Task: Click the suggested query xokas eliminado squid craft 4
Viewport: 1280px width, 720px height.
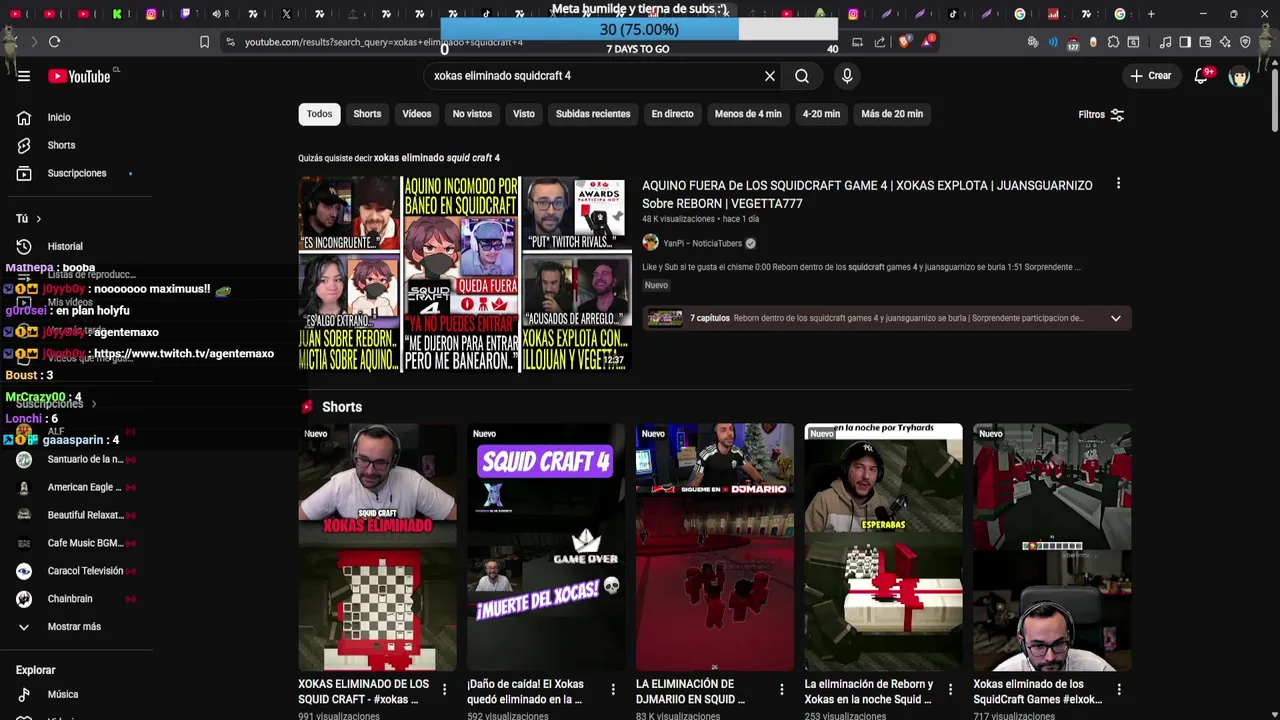Action: pyautogui.click(x=437, y=158)
